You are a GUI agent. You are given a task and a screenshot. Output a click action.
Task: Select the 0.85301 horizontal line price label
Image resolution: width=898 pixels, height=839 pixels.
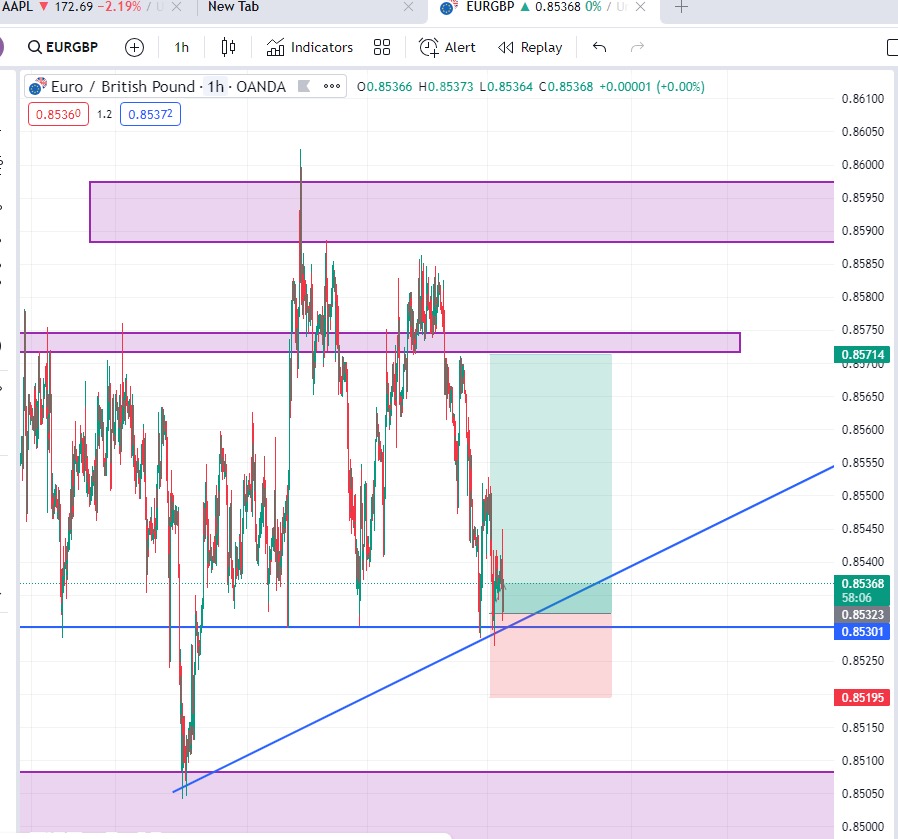(862, 632)
